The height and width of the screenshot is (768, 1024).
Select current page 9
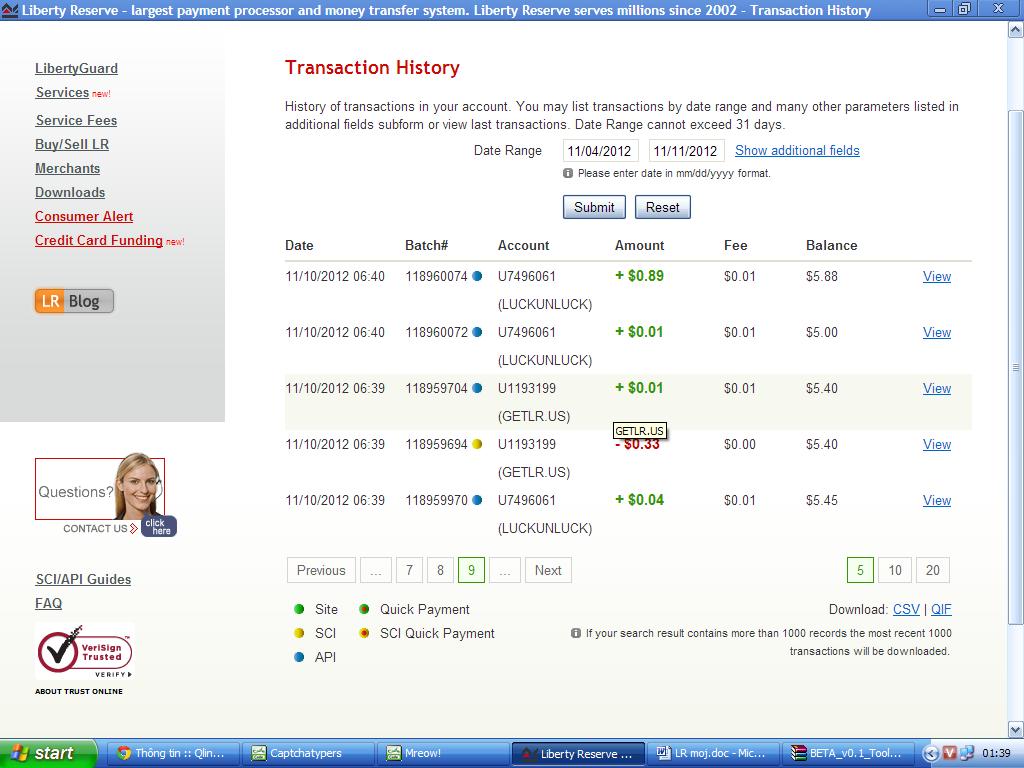[472, 570]
